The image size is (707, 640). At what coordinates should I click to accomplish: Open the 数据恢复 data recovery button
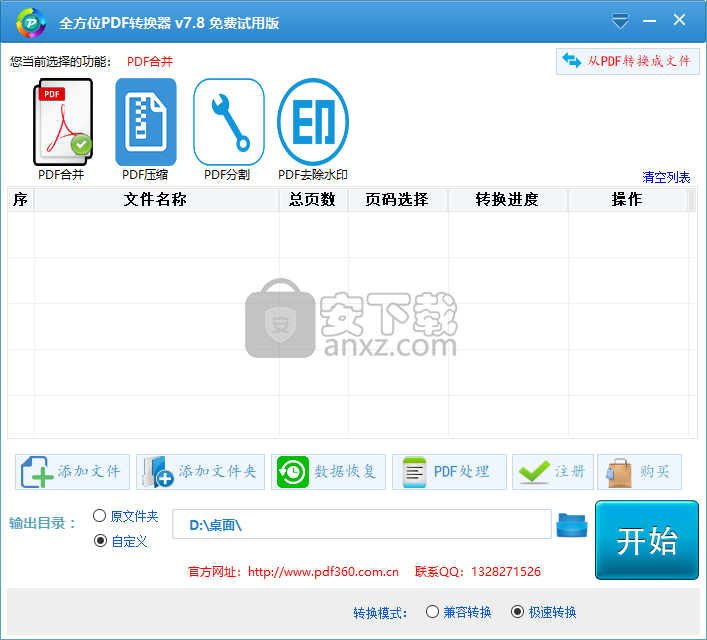328,472
